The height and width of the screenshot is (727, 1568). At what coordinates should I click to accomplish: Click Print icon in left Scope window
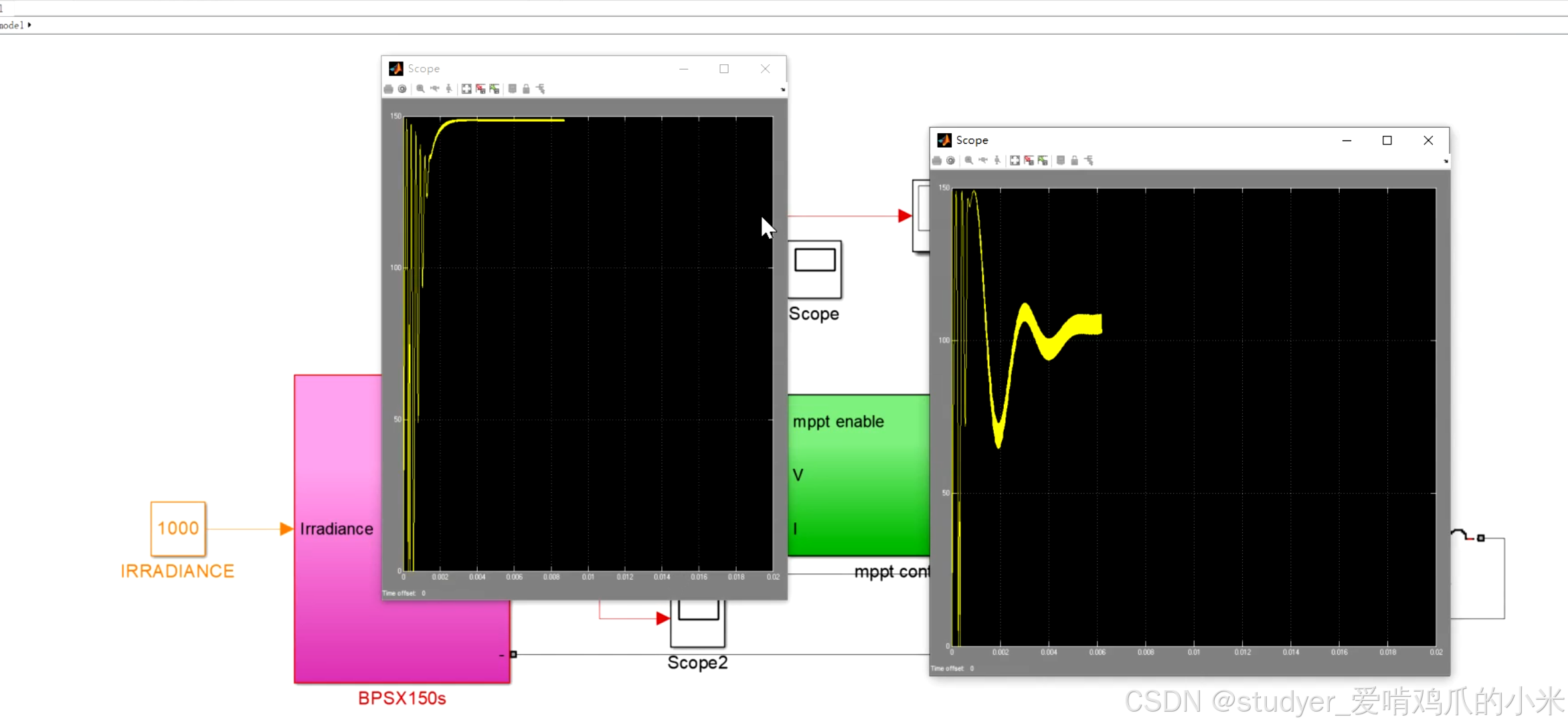pyautogui.click(x=388, y=89)
